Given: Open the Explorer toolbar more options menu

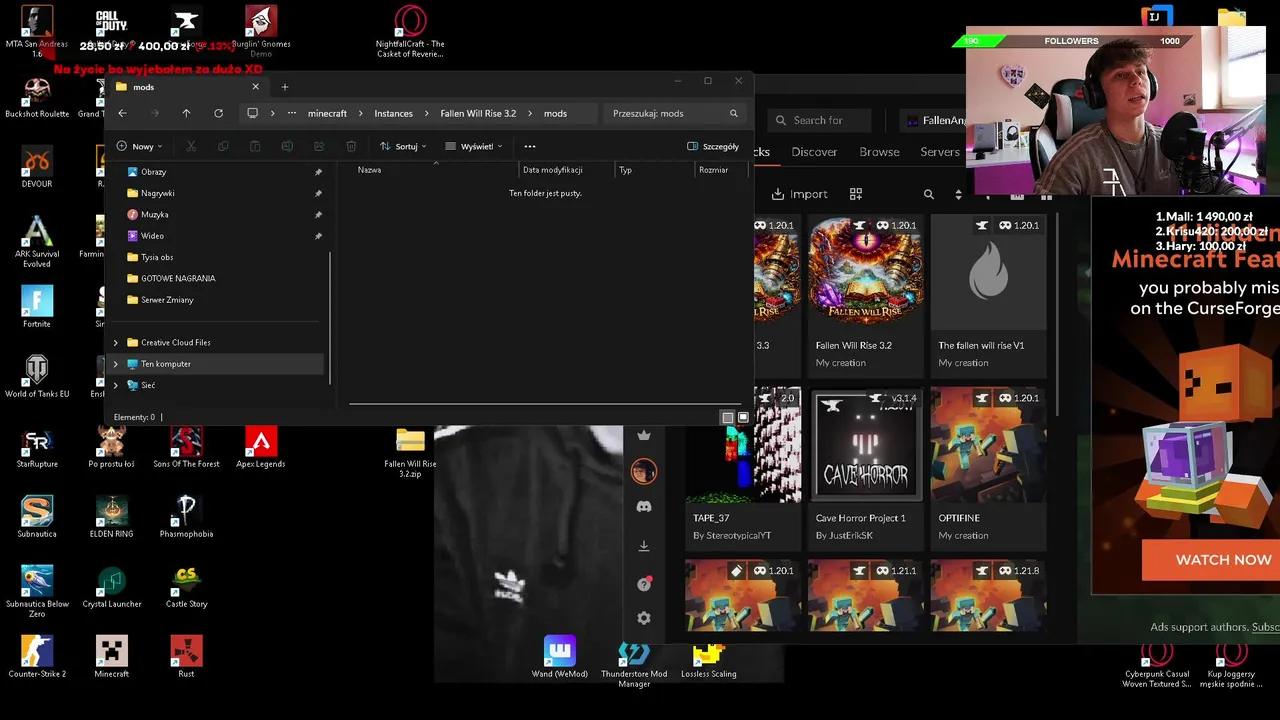Looking at the screenshot, I should tap(530, 146).
